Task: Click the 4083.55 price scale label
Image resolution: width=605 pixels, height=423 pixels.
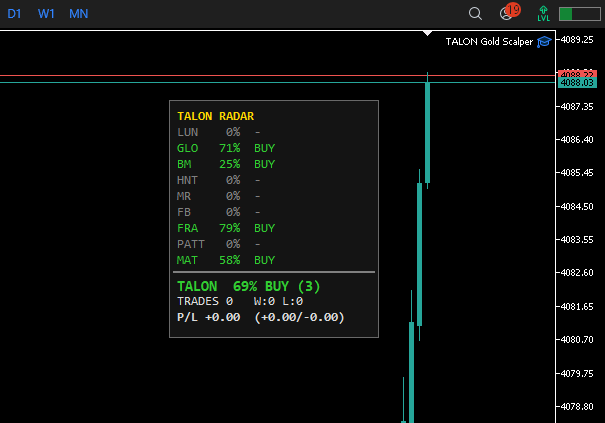Action: point(577,240)
